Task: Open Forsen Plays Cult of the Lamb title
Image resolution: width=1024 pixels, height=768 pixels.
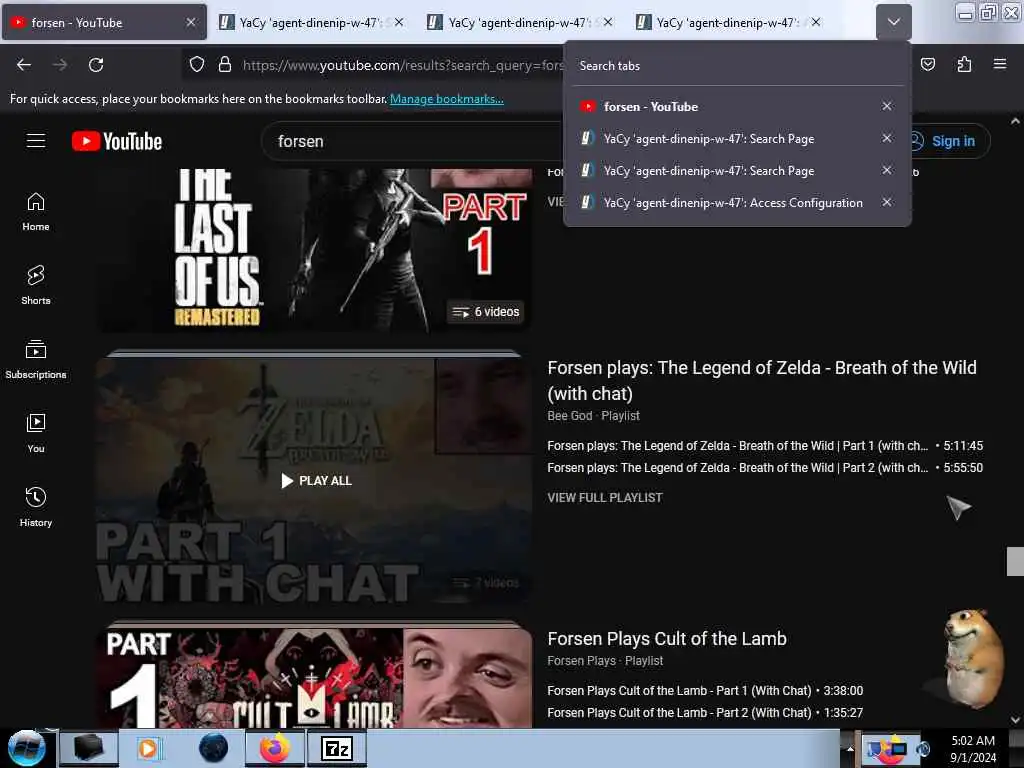Action: tap(667, 639)
